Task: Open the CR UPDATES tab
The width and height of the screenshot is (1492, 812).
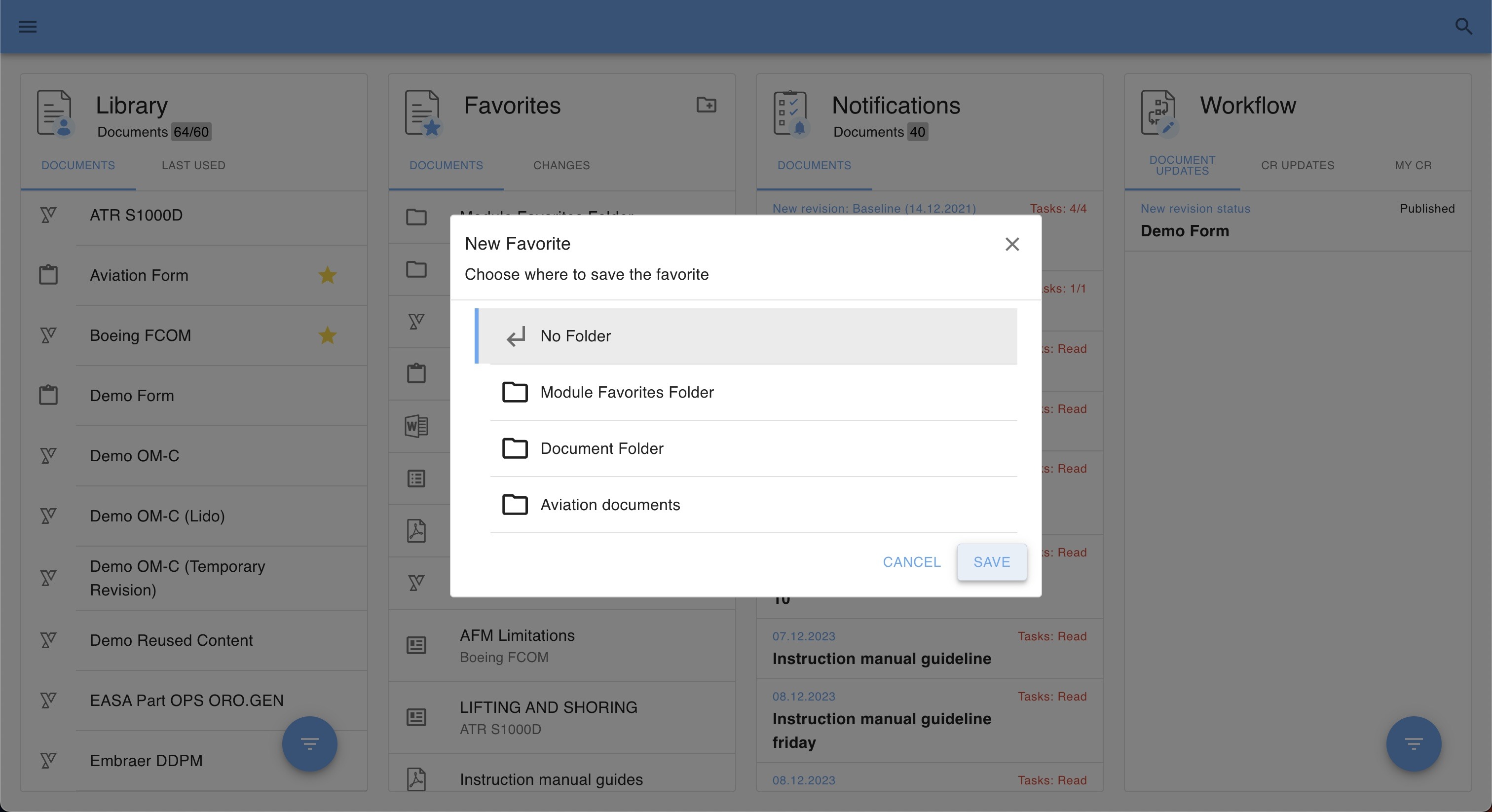Action: click(1298, 166)
